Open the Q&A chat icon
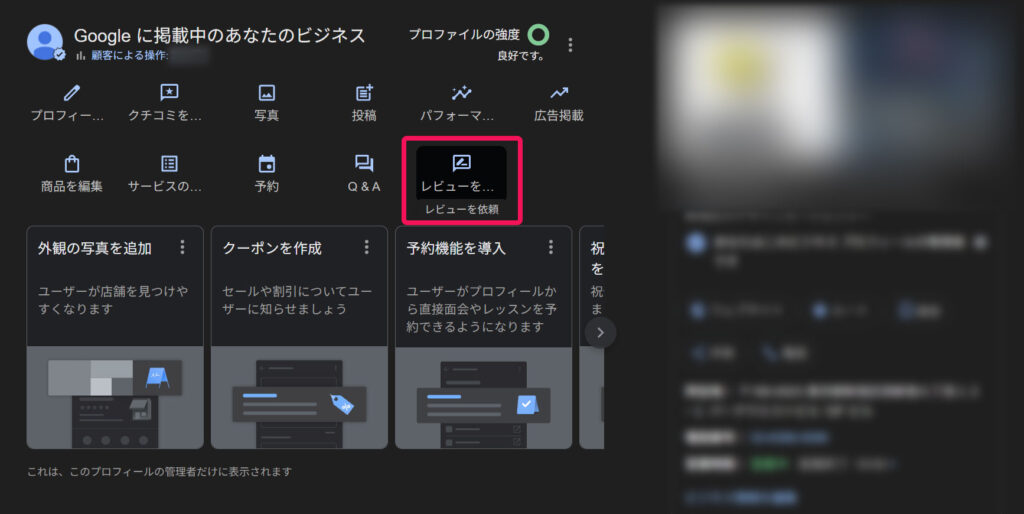The width and height of the screenshot is (1024, 514). coord(364,164)
